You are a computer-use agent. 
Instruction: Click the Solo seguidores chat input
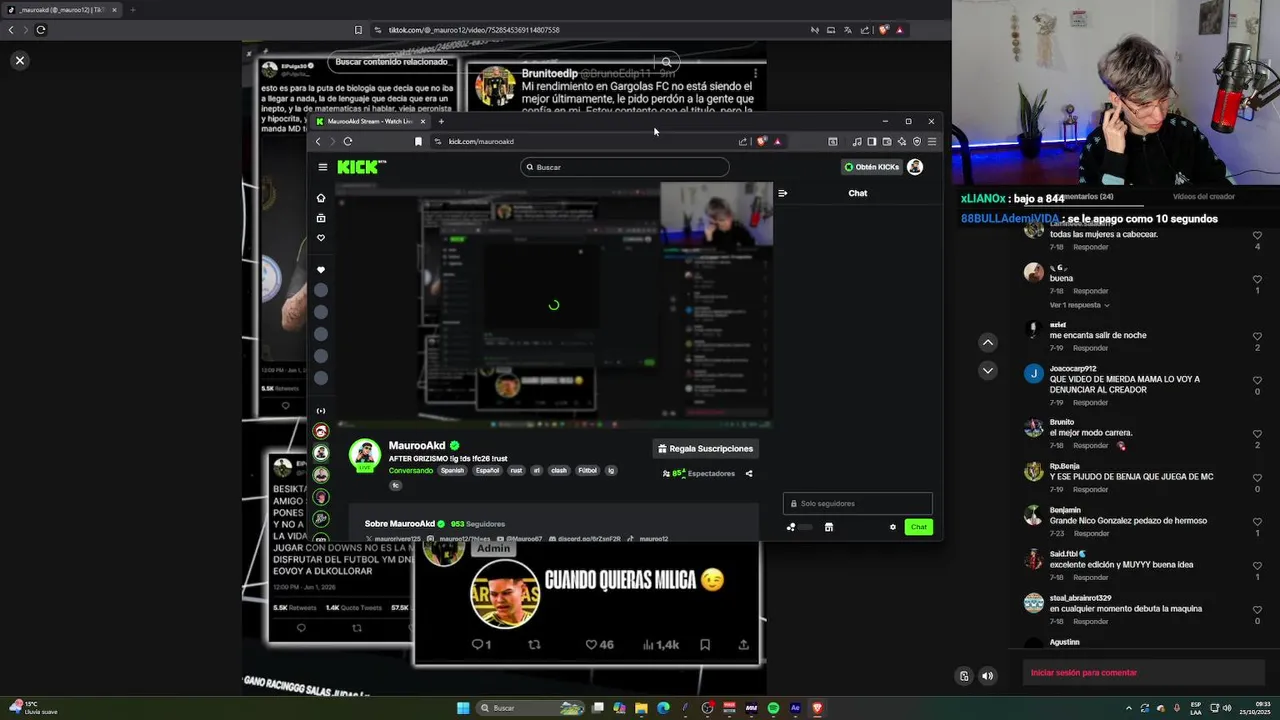pyautogui.click(x=858, y=504)
